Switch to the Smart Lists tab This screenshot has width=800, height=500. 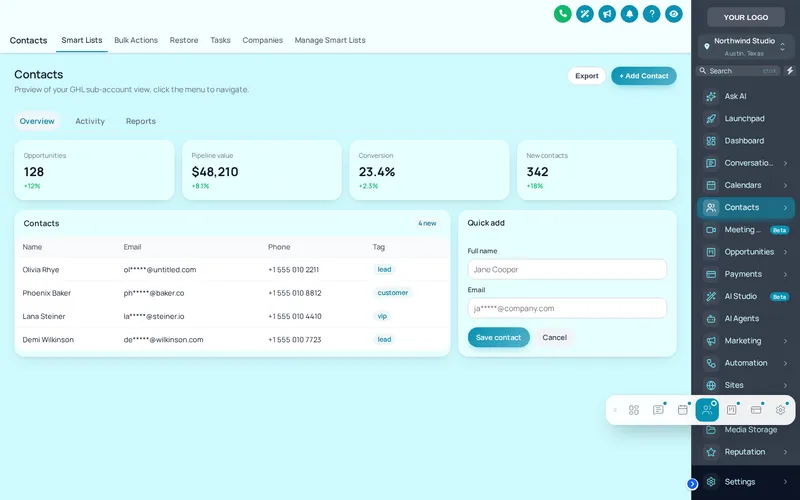82,40
